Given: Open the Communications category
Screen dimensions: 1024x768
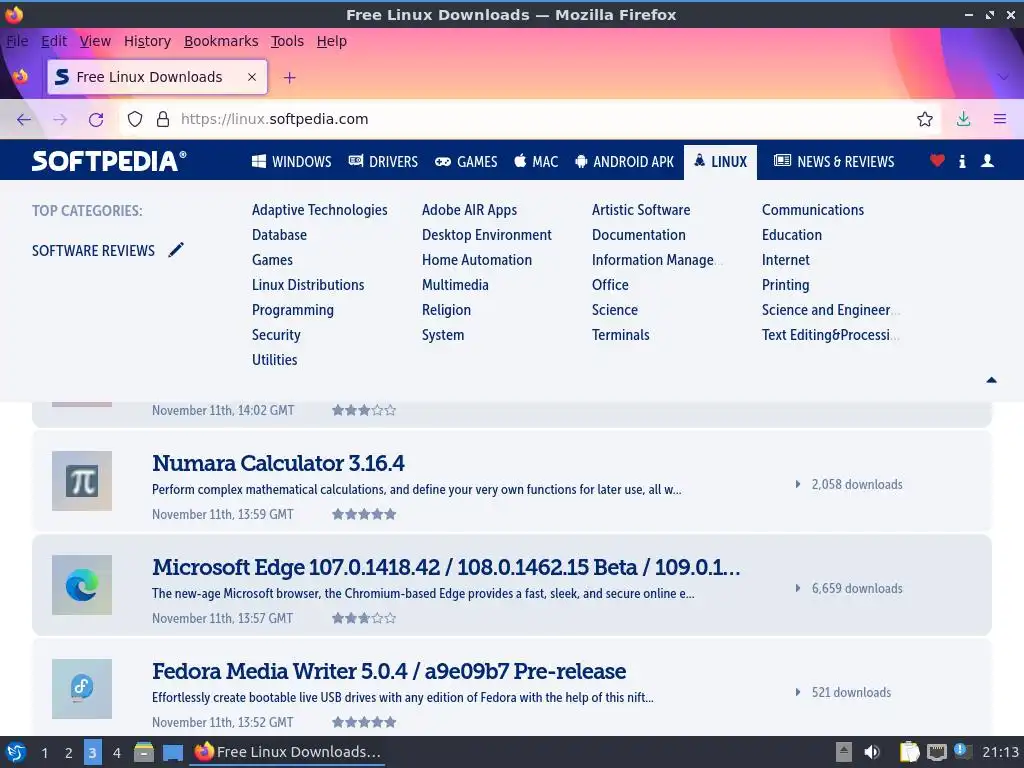Looking at the screenshot, I should pyautogui.click(x=812, y=210).
